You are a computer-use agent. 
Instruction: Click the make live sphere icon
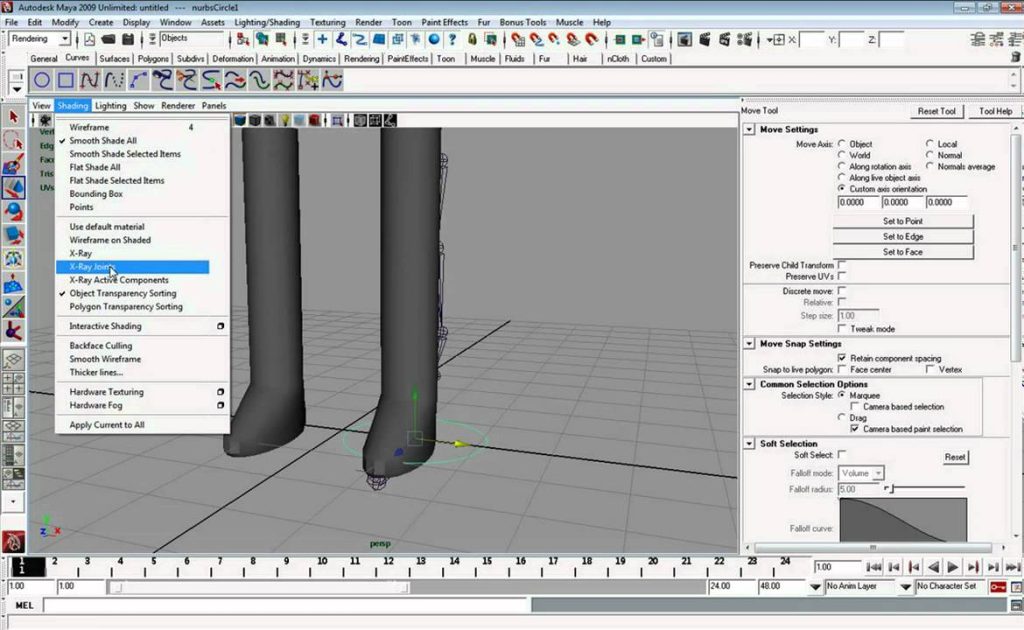pos(434,40)
